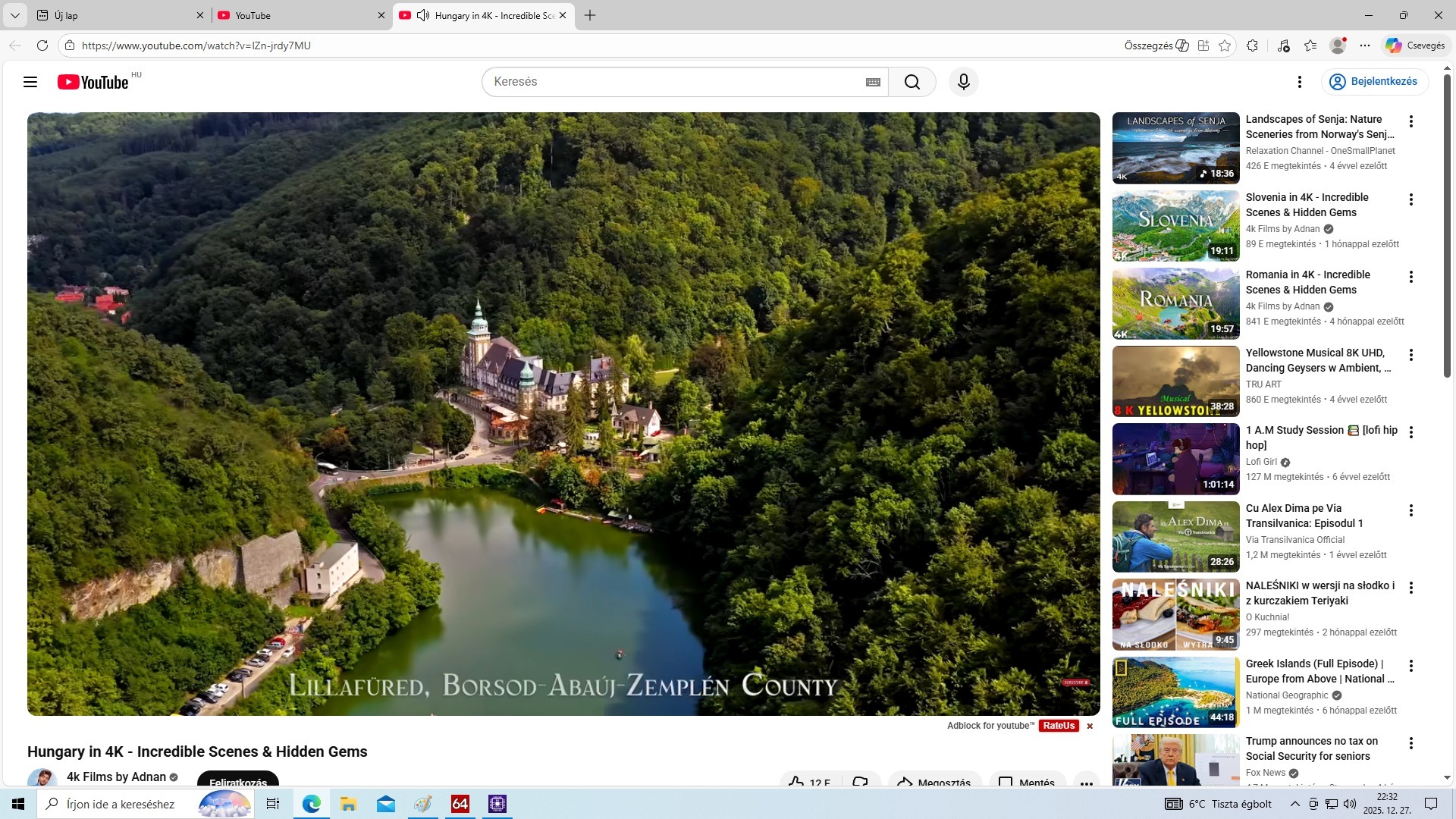The width and height of the screenshot is (1456, 819).
Task: Open the browser Extensions puzzle icon
Action: (1252, 45)
